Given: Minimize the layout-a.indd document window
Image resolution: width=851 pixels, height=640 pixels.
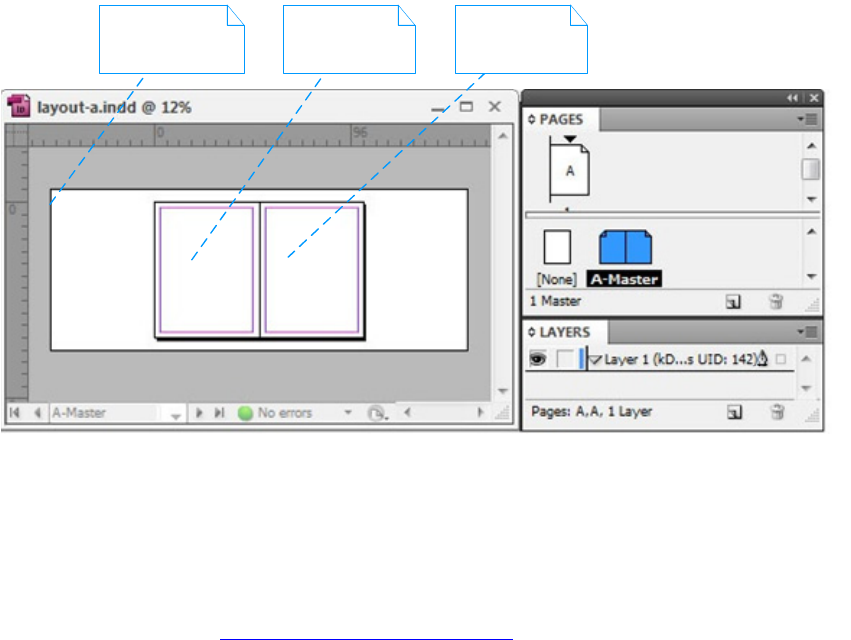Looking at the screenshot, I should pyautogui.click(x=438, y=109).
